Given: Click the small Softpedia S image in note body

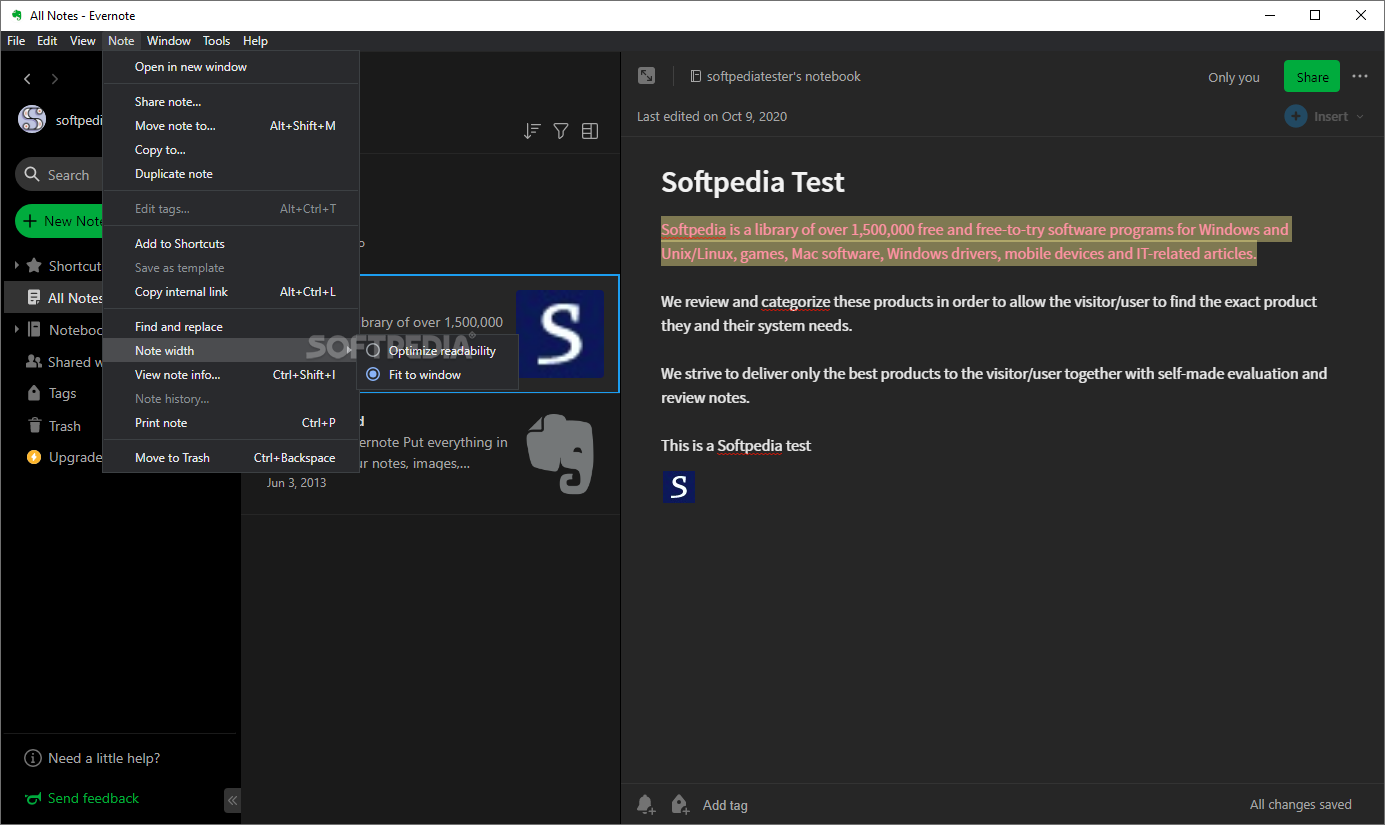Looking at the screenshot, I should [x=679, y=487].
